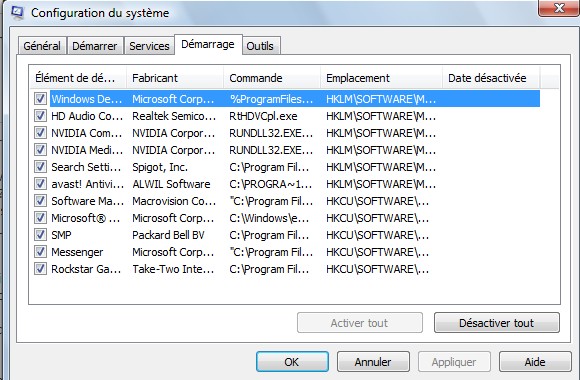Select the Messenger row name
The image size is (580, 380).
click(77, 252)
